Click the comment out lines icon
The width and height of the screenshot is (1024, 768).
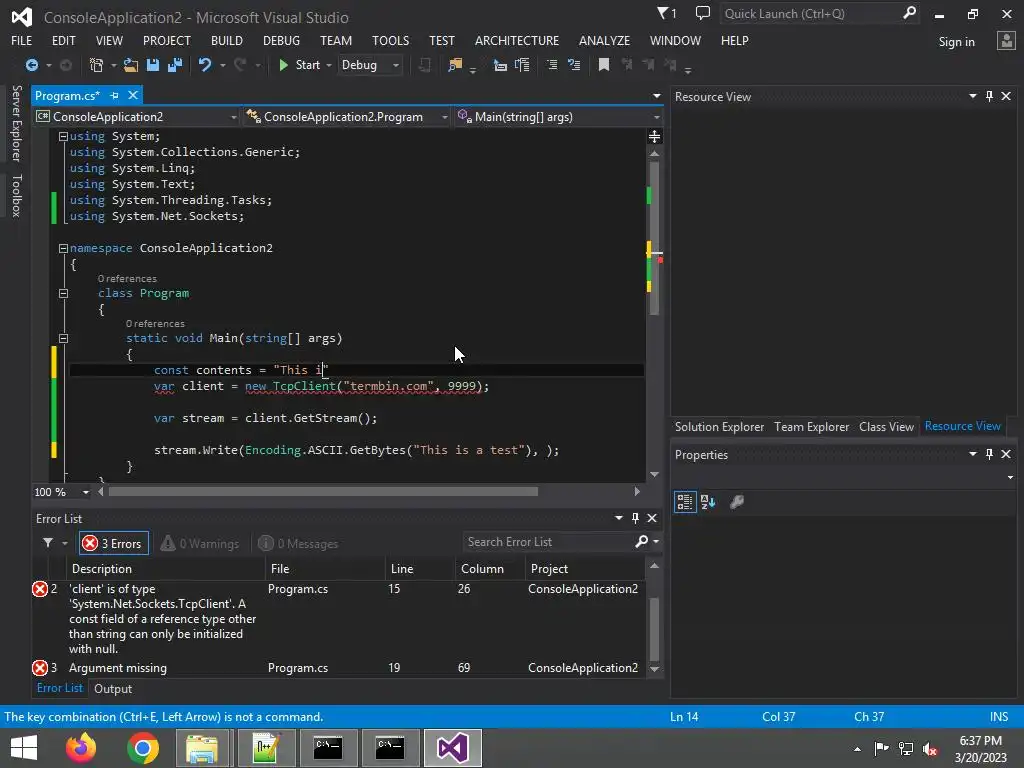[552, 65]
